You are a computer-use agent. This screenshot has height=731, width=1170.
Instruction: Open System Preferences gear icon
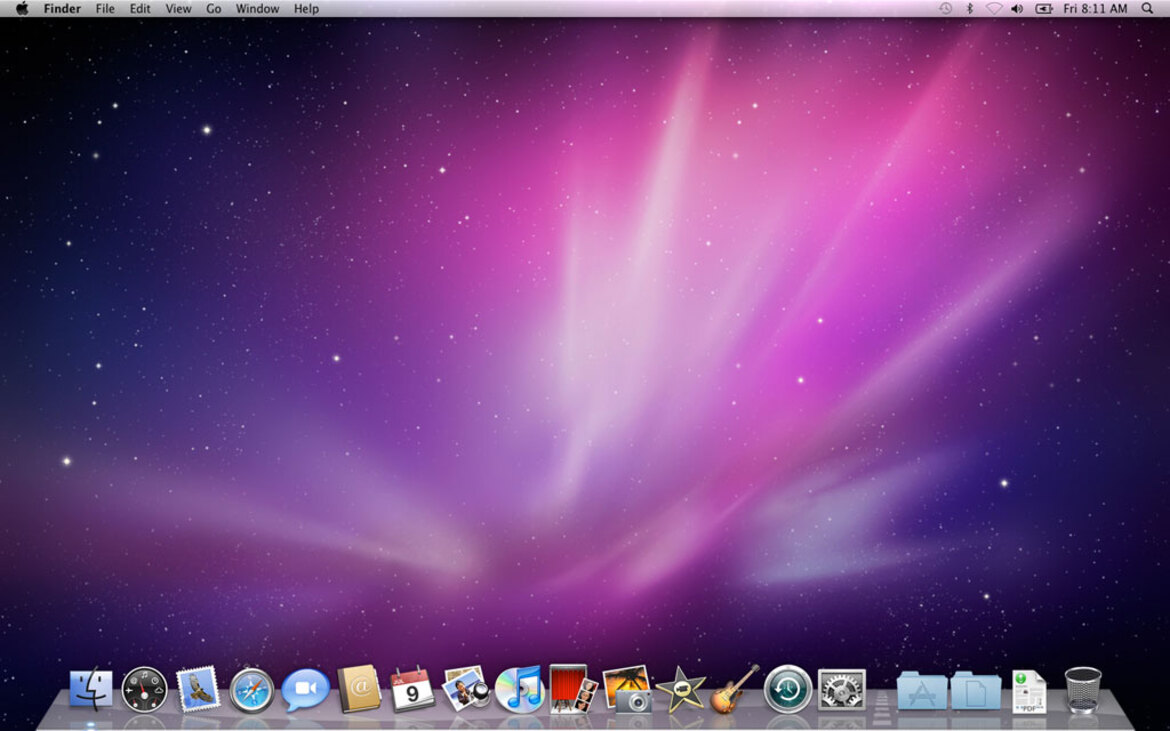[842, 689]
